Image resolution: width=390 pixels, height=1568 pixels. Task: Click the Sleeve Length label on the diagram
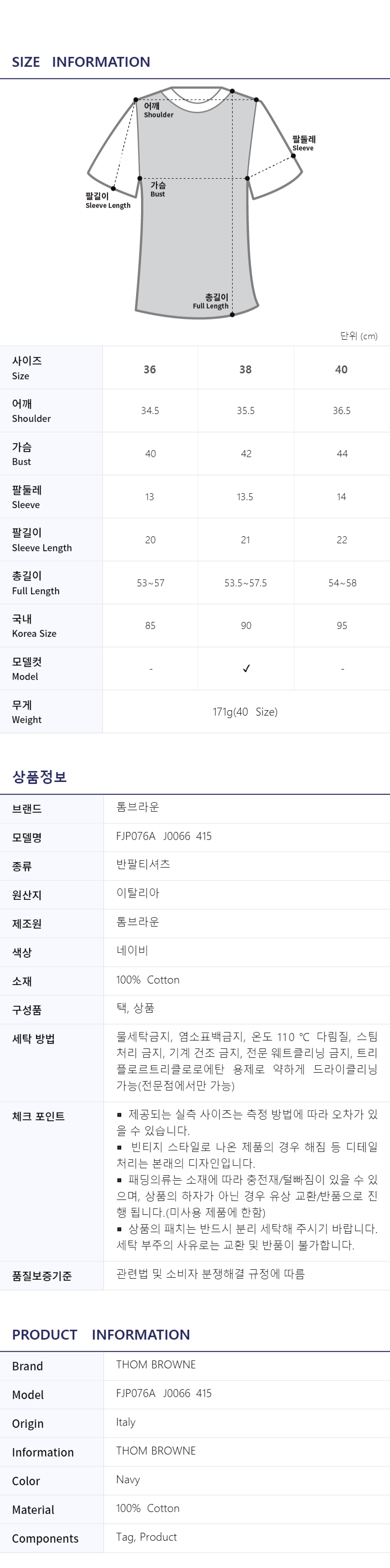(x=108, y=201)
